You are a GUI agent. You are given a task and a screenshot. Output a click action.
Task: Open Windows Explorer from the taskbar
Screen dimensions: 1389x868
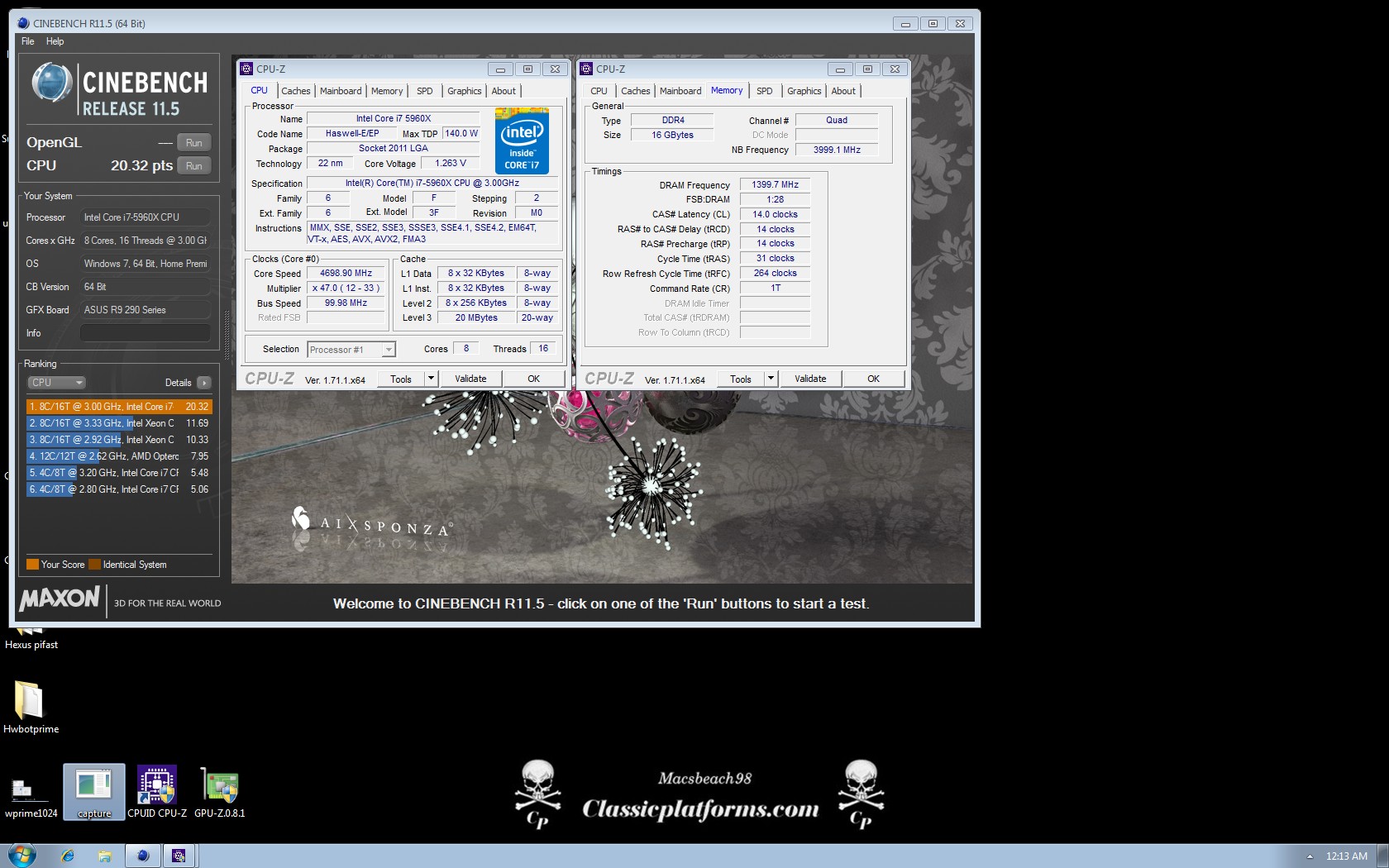coord(105,856)
